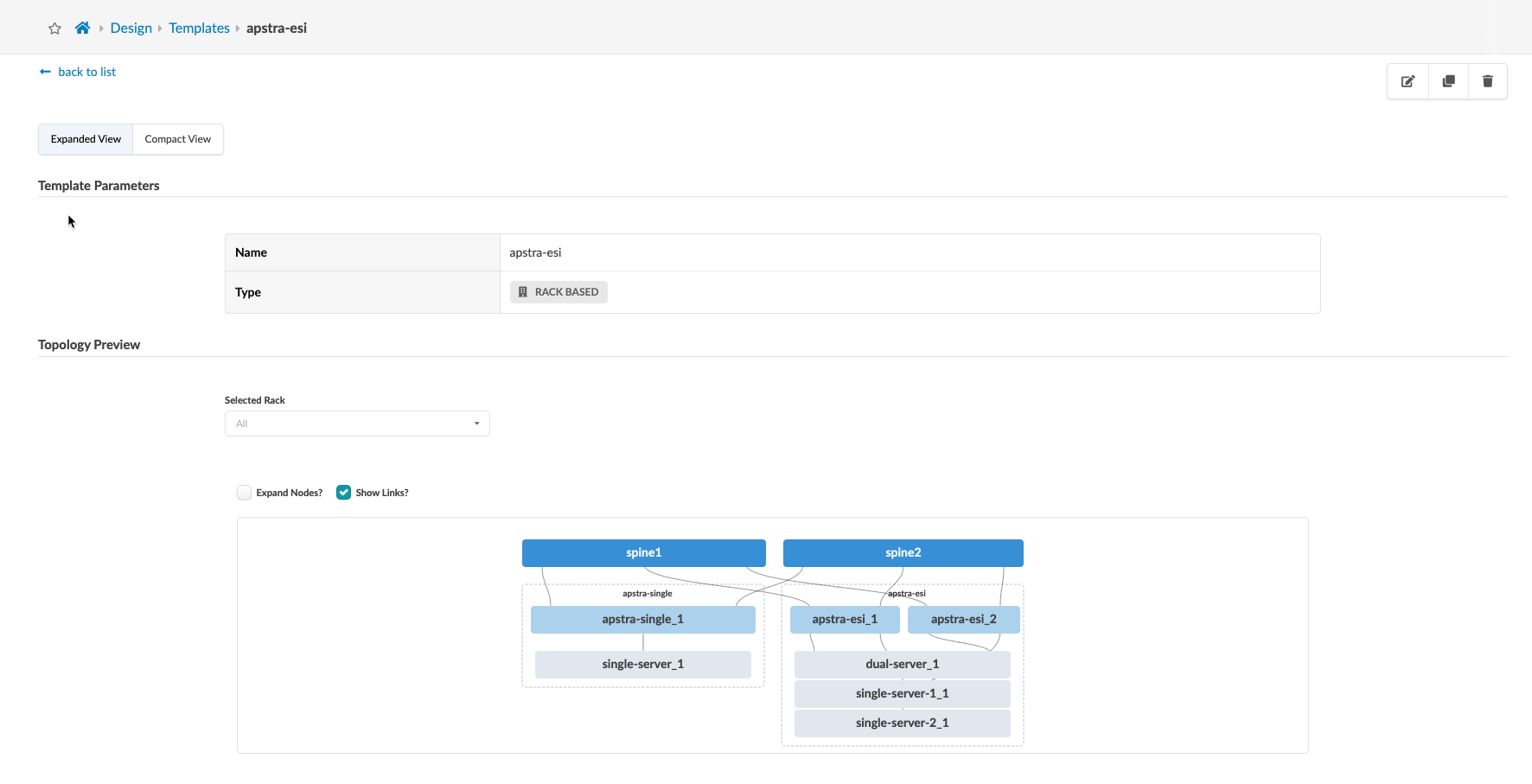Select the dual-server_1 node
Viewport: 1532px width, 784px height.
(903, 665)
